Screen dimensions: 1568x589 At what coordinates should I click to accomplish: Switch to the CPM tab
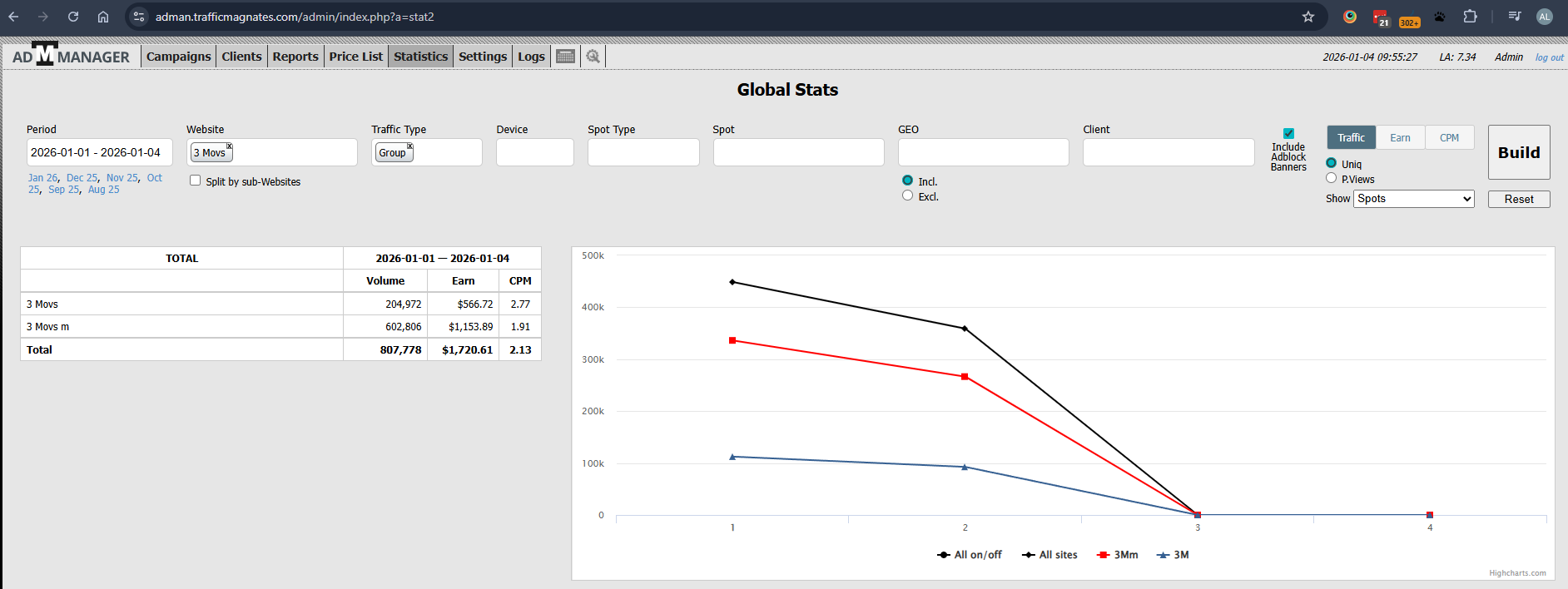(x=1449, y=137)
